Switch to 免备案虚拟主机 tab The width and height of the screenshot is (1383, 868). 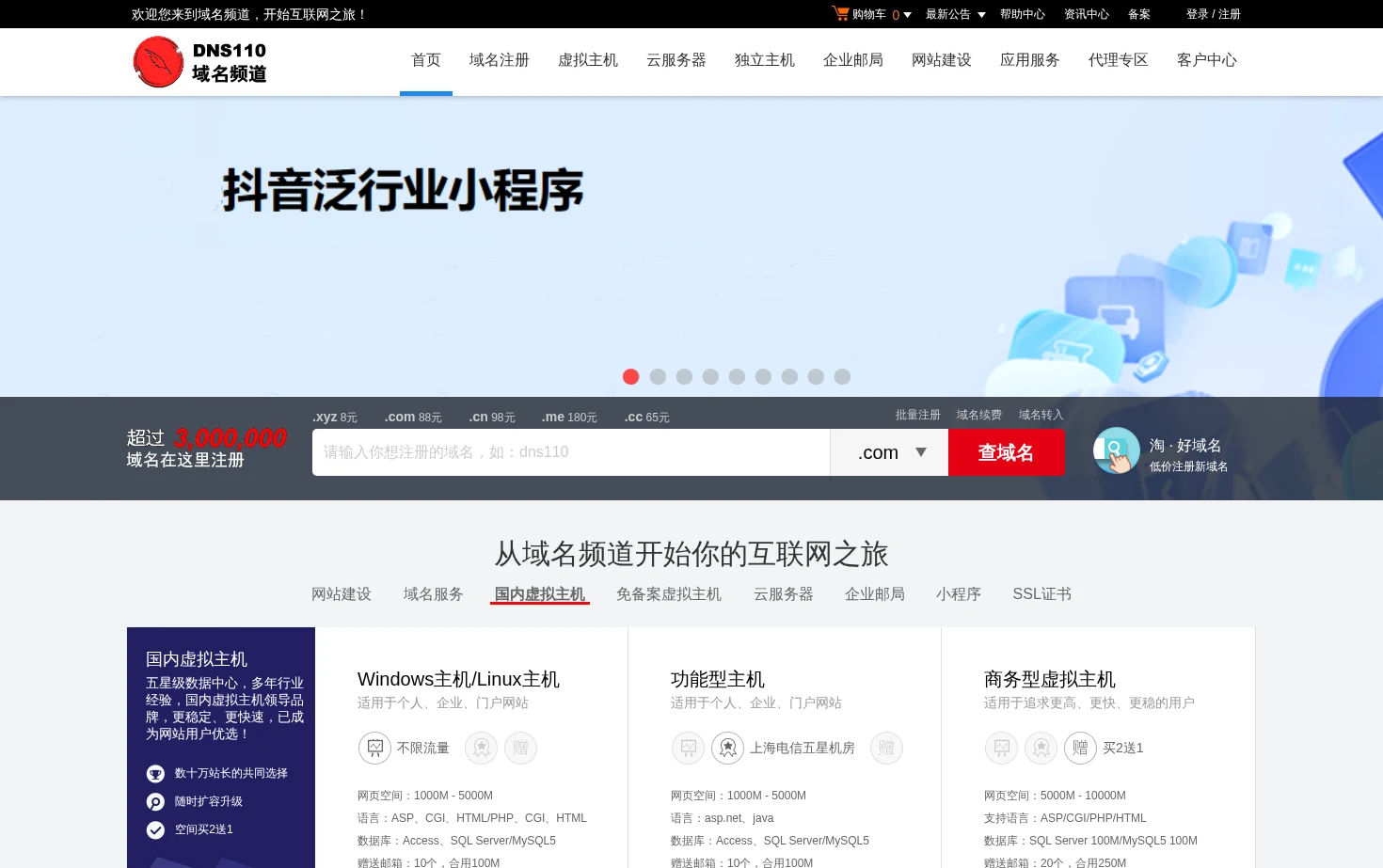(x=669, y=594)
